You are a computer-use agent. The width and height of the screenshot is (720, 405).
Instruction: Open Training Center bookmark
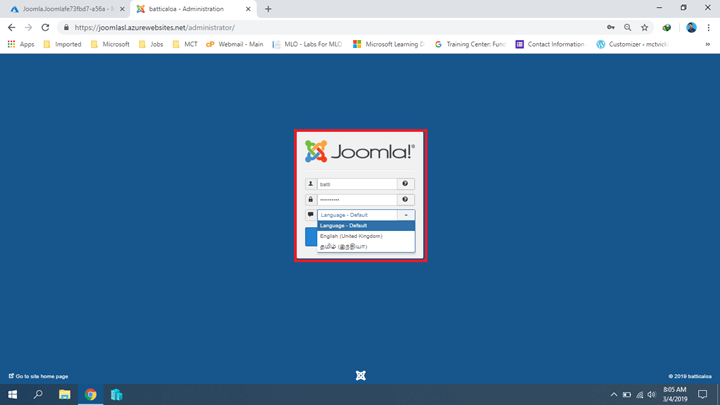470,44
